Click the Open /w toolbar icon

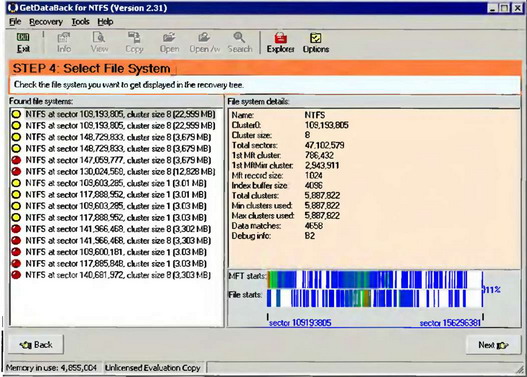tap(204, 43)
